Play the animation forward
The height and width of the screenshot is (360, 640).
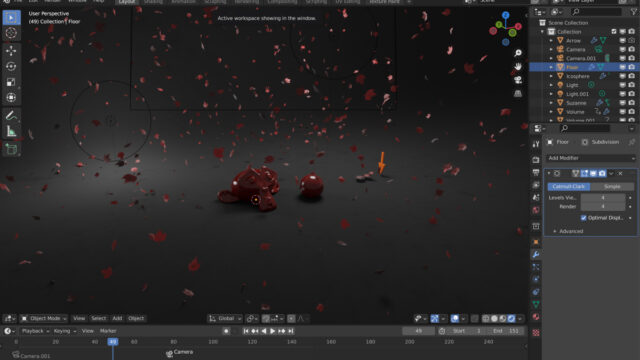[x=273, y=331]
